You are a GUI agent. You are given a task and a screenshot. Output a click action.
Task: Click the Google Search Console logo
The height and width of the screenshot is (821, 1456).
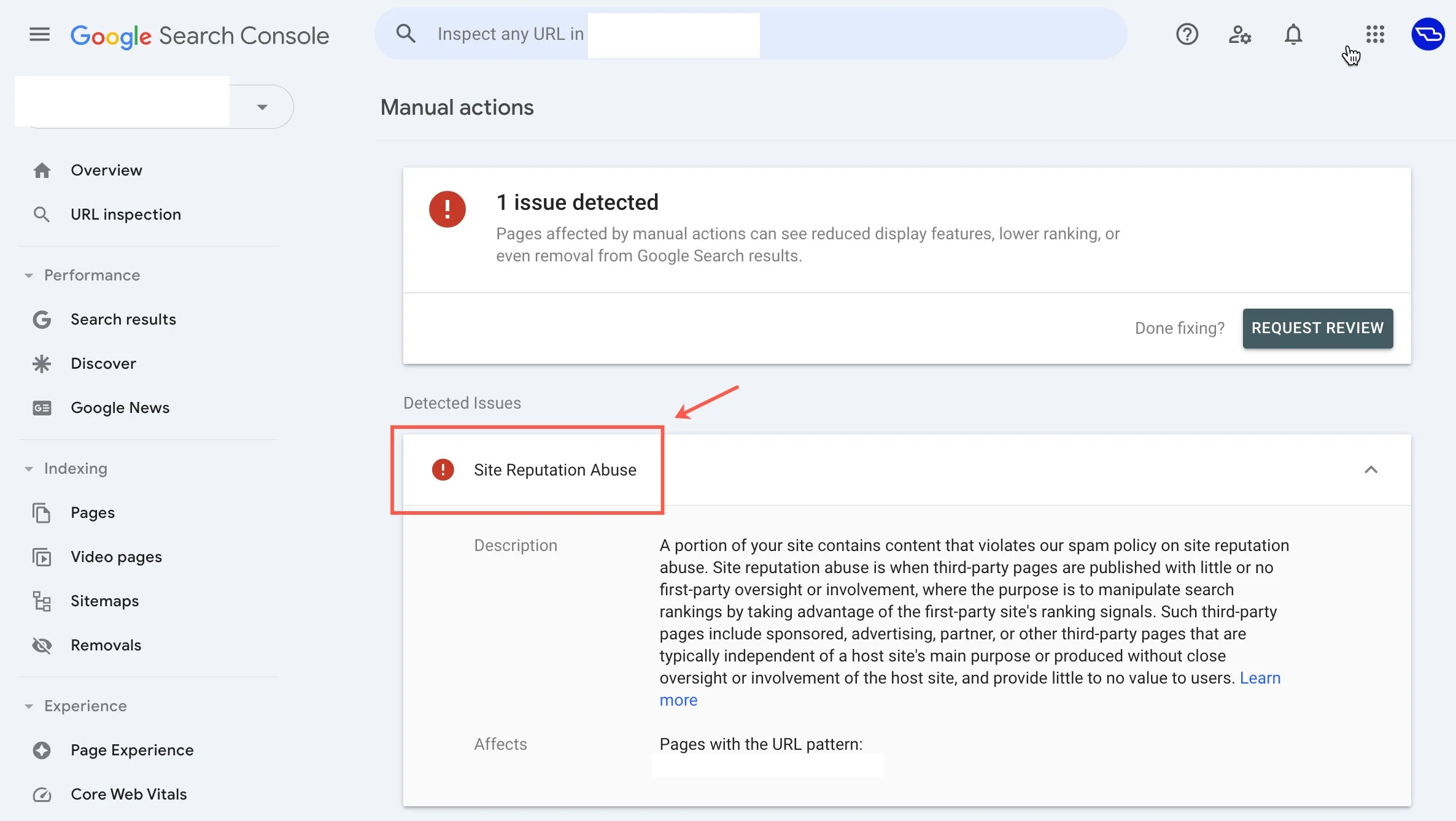200,35
